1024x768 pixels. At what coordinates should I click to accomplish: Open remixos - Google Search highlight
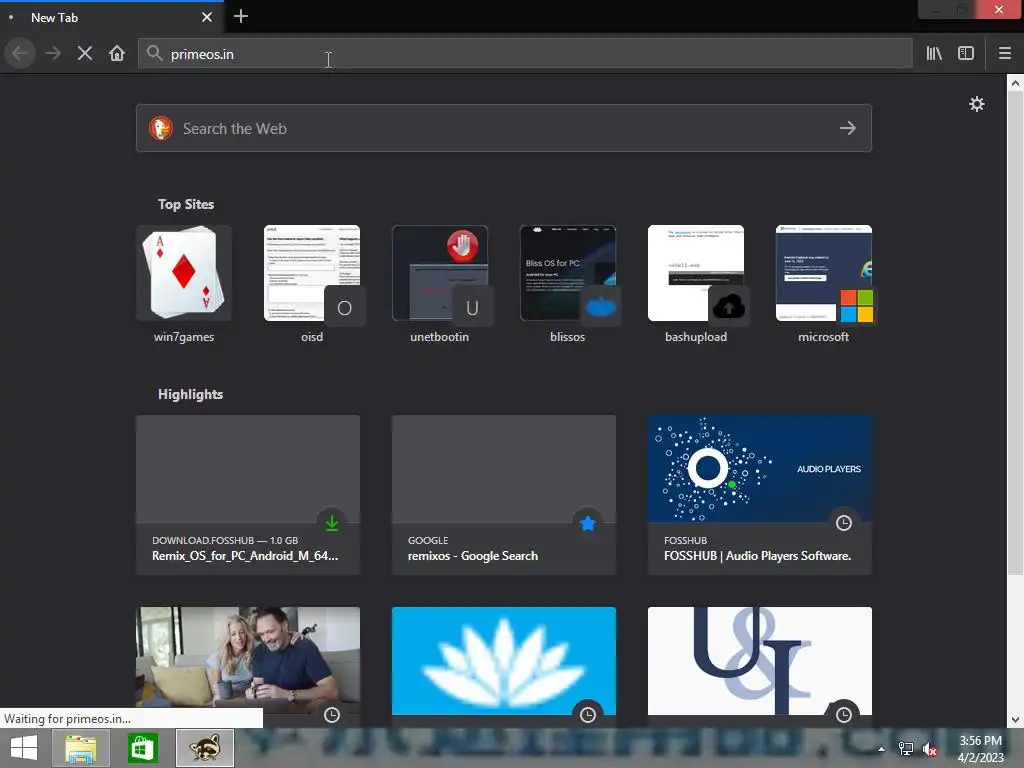(504, 495)
